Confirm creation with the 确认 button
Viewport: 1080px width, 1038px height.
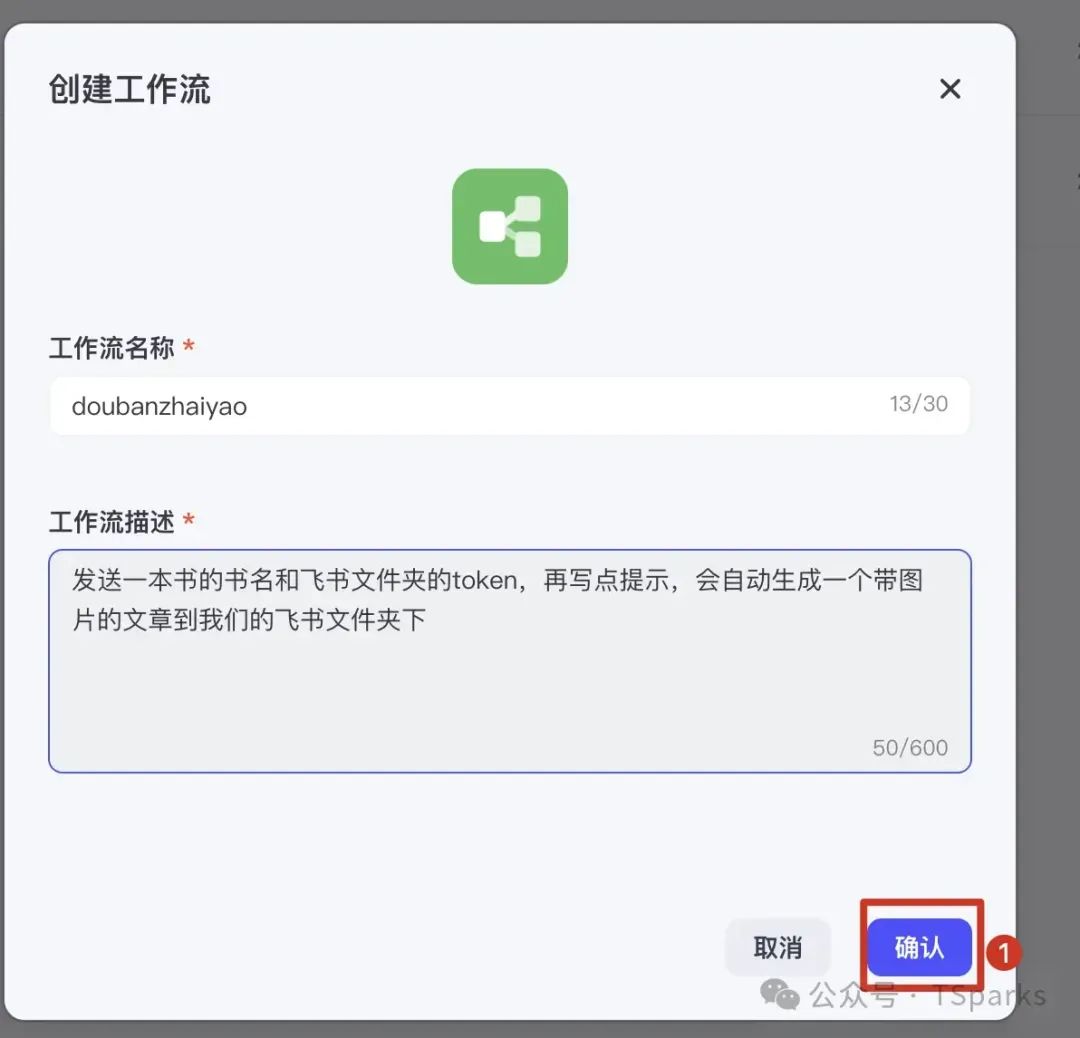tap(920, 948)
